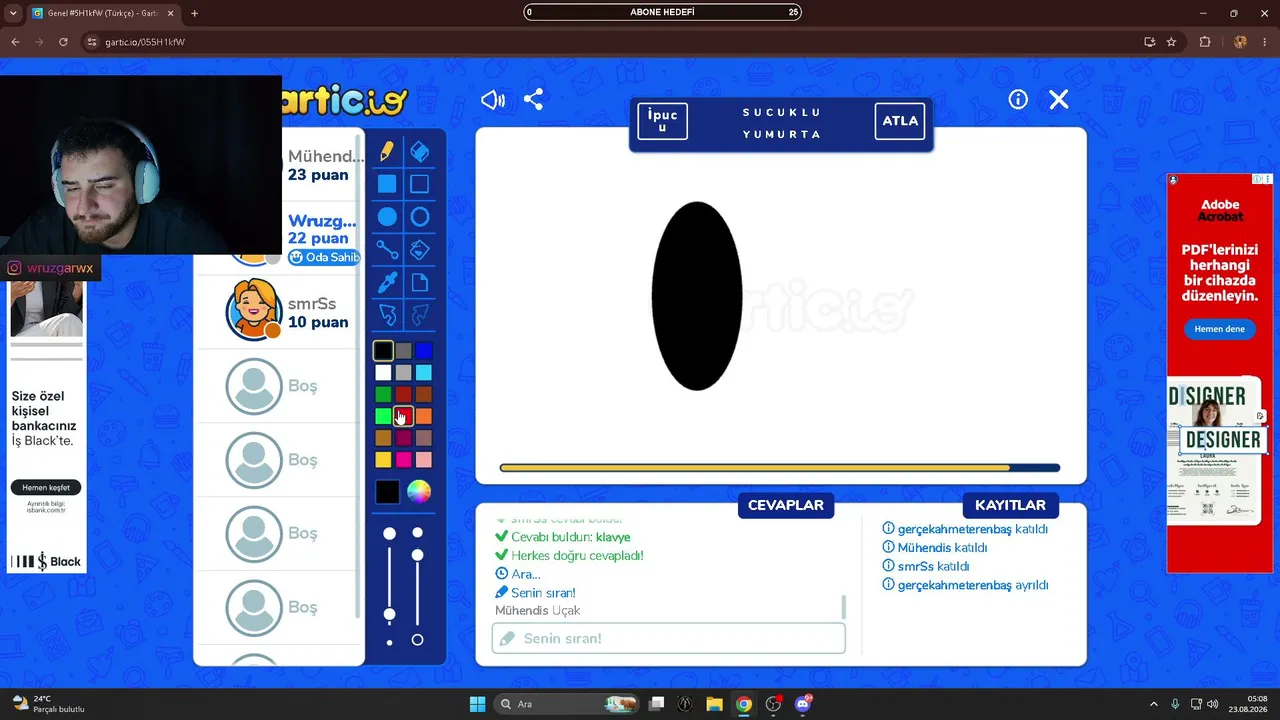Exit the room with the X icon

(x=1059, y=99)
